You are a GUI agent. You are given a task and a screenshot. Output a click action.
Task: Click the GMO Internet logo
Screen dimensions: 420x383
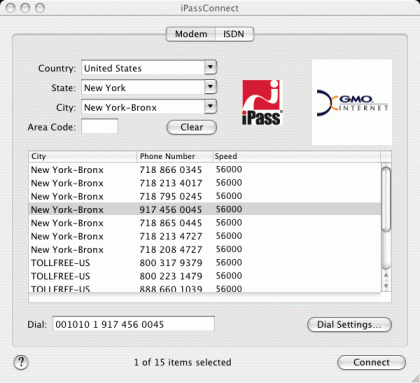(352, 102)
